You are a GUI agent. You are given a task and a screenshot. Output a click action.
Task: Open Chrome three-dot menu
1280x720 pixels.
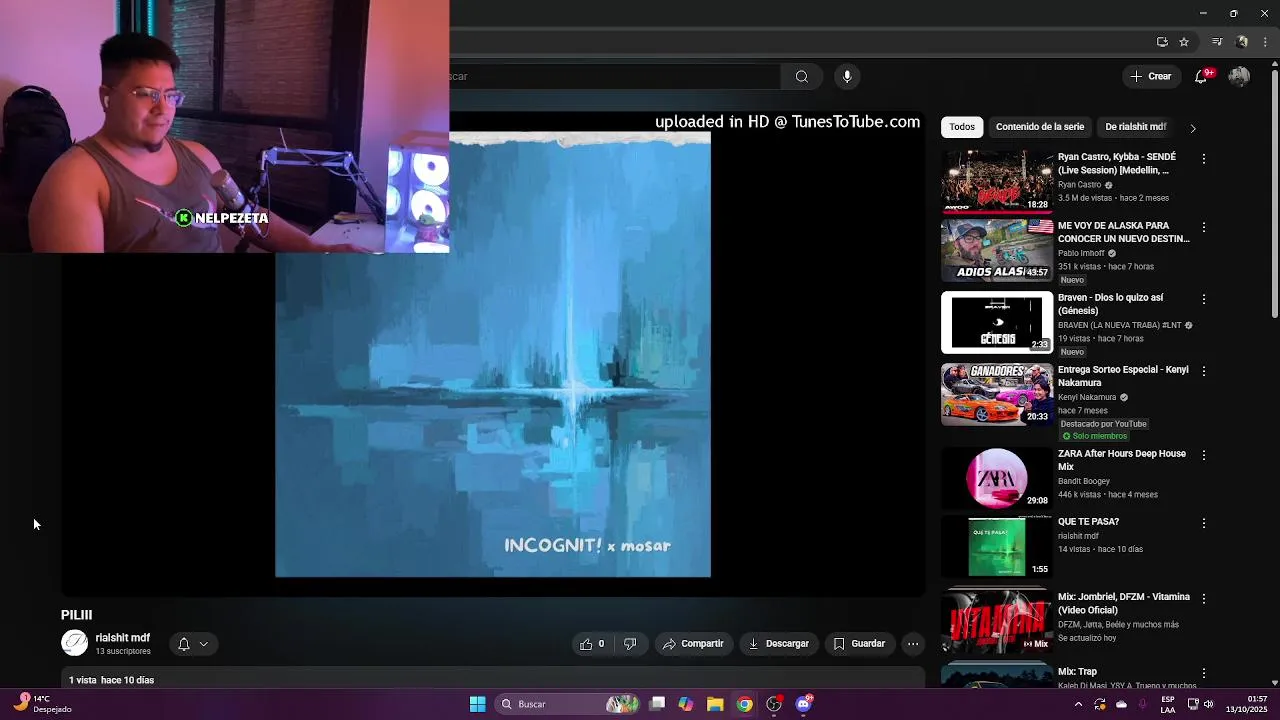(x=1266, y=42)
